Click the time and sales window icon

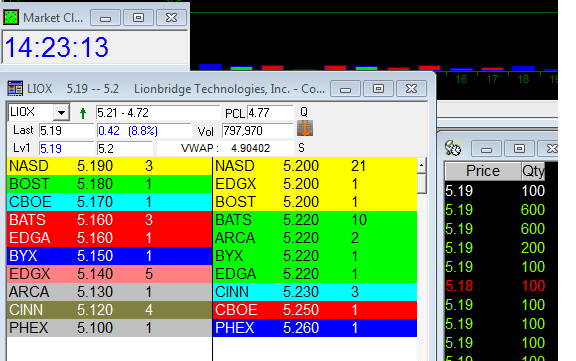(x=453, y=148)
